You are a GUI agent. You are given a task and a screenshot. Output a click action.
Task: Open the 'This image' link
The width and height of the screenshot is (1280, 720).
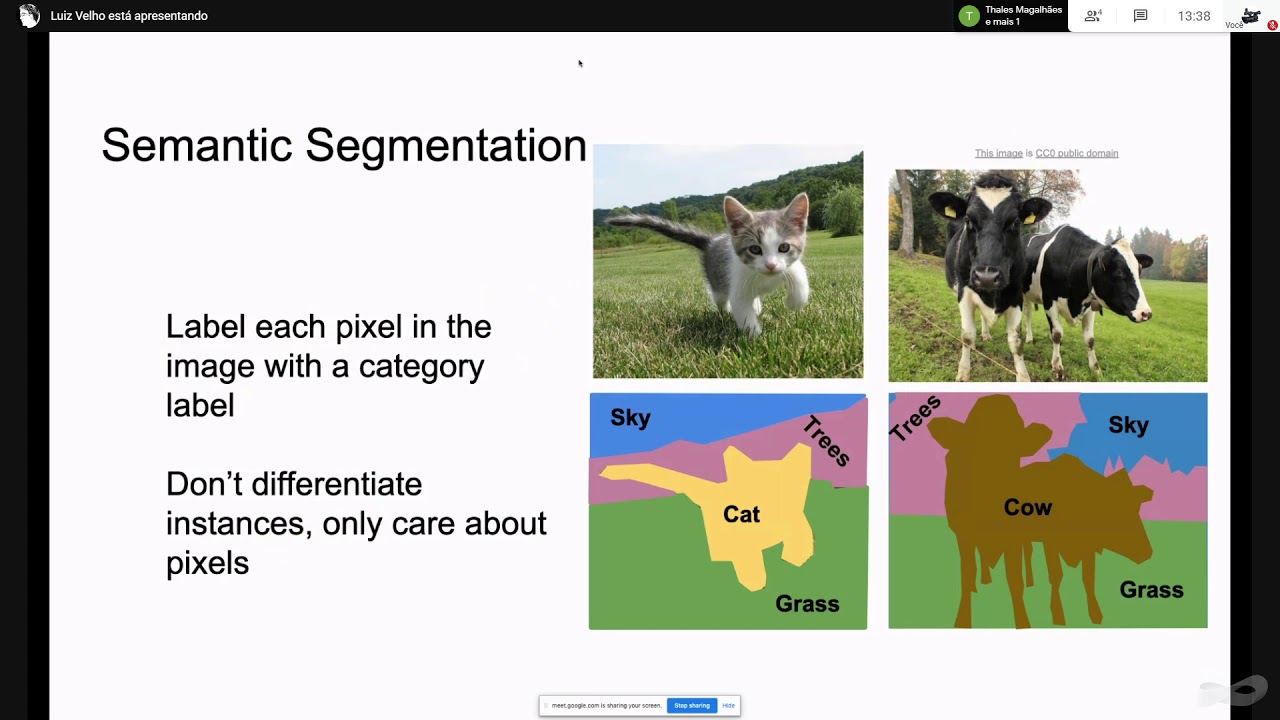998,153
